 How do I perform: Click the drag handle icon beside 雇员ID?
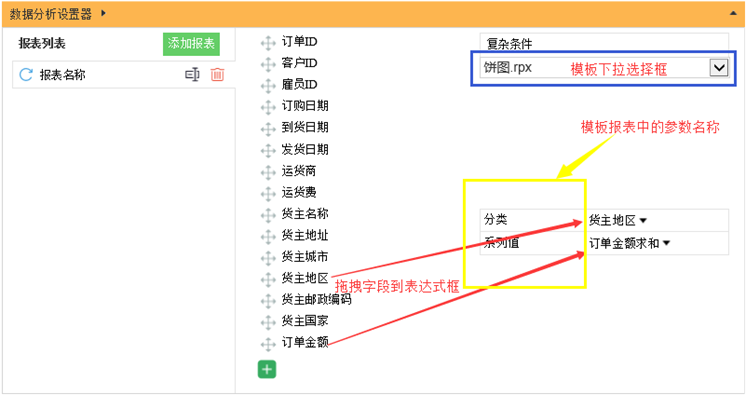click(268, 86)
